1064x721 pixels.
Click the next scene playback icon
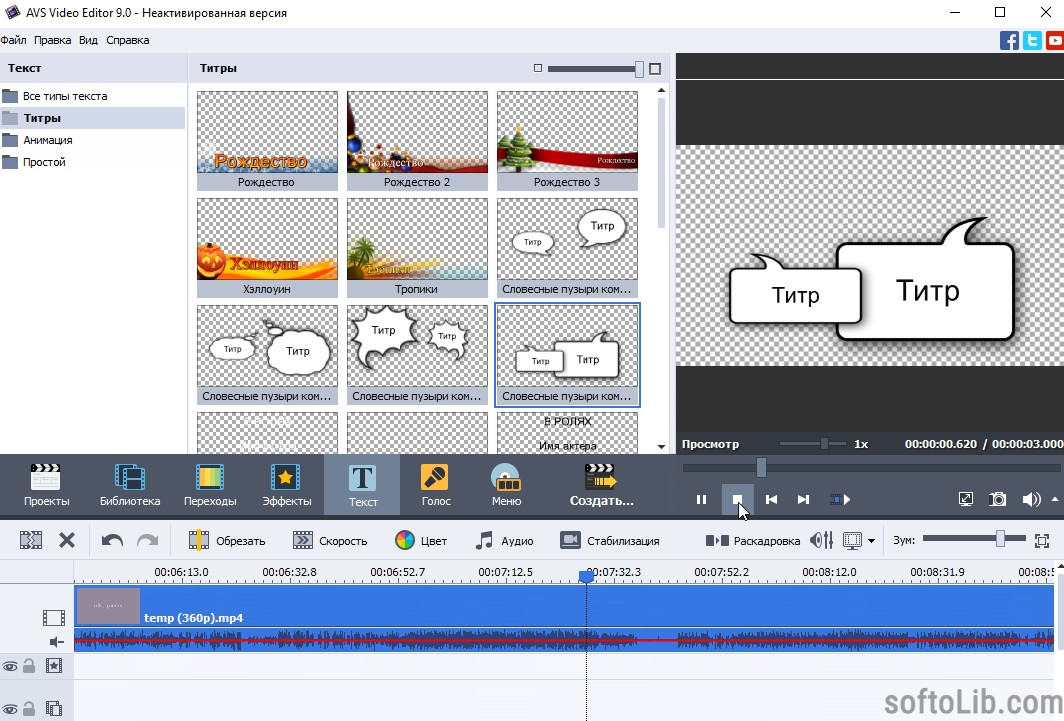click(840, 500)
